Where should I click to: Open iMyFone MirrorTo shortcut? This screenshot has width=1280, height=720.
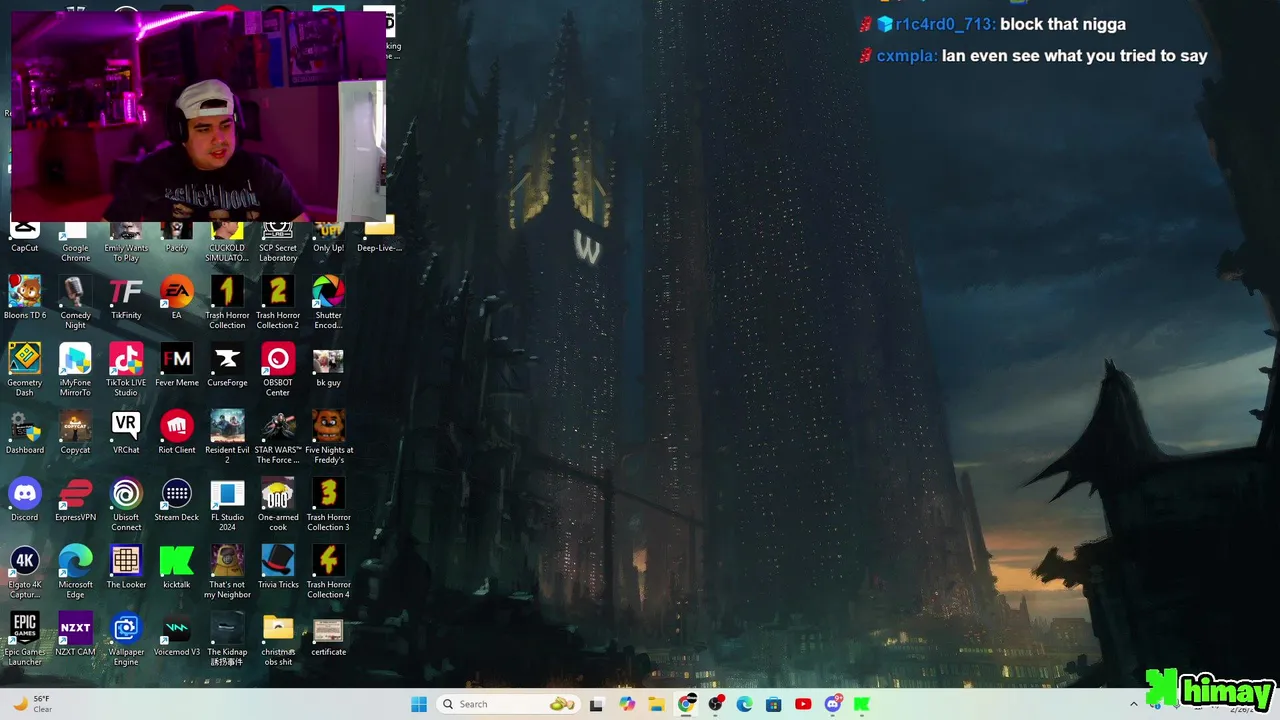(75, 370)
